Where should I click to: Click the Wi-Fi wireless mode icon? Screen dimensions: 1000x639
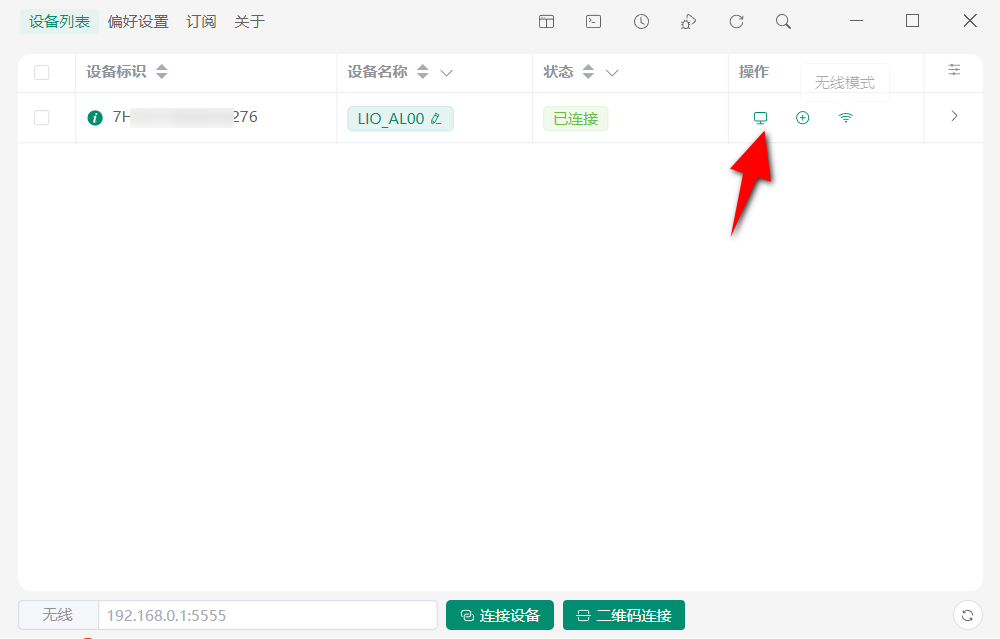[845, 117]
